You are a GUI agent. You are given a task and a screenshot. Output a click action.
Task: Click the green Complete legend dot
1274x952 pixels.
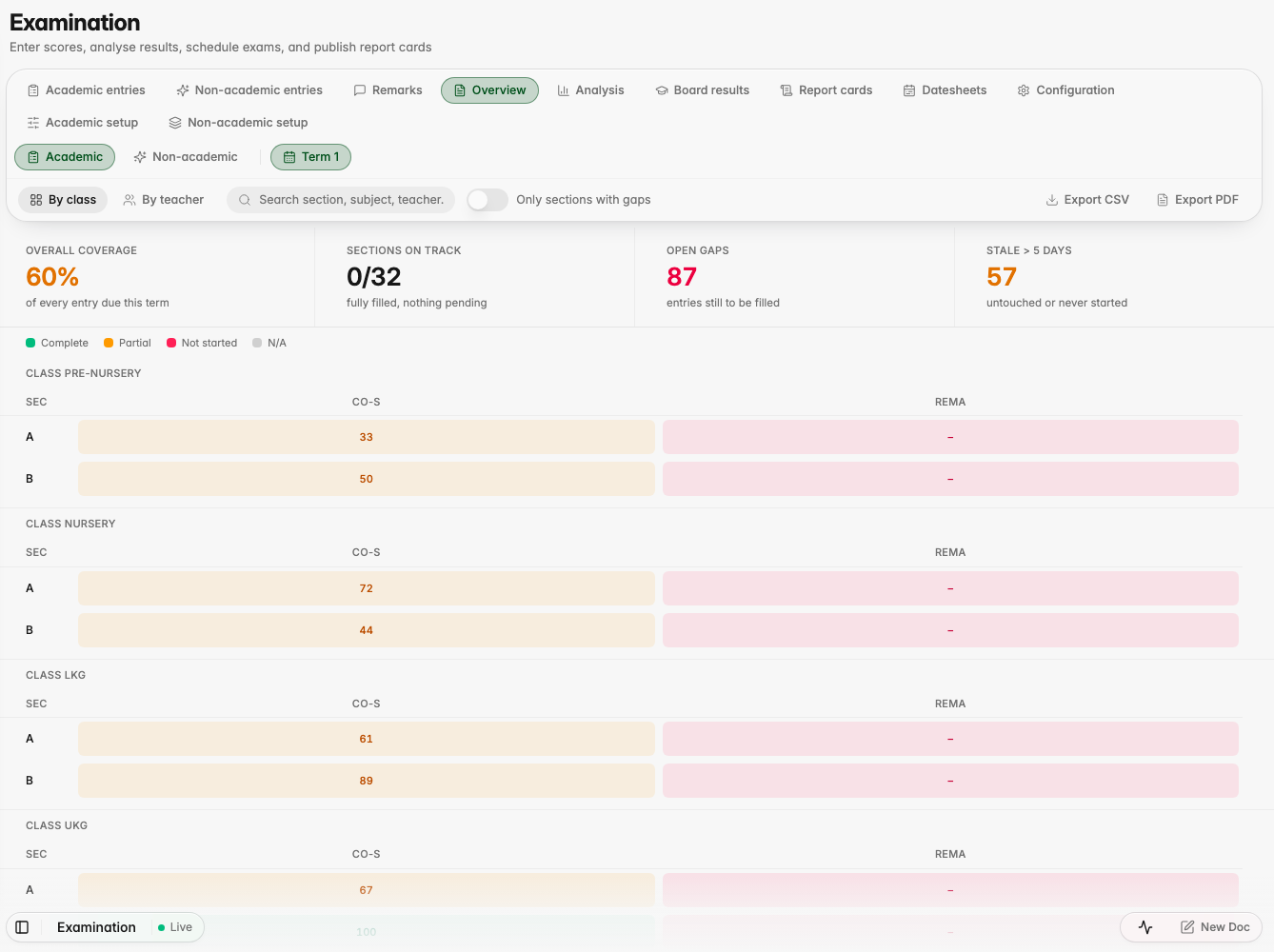tap(30, 343)
